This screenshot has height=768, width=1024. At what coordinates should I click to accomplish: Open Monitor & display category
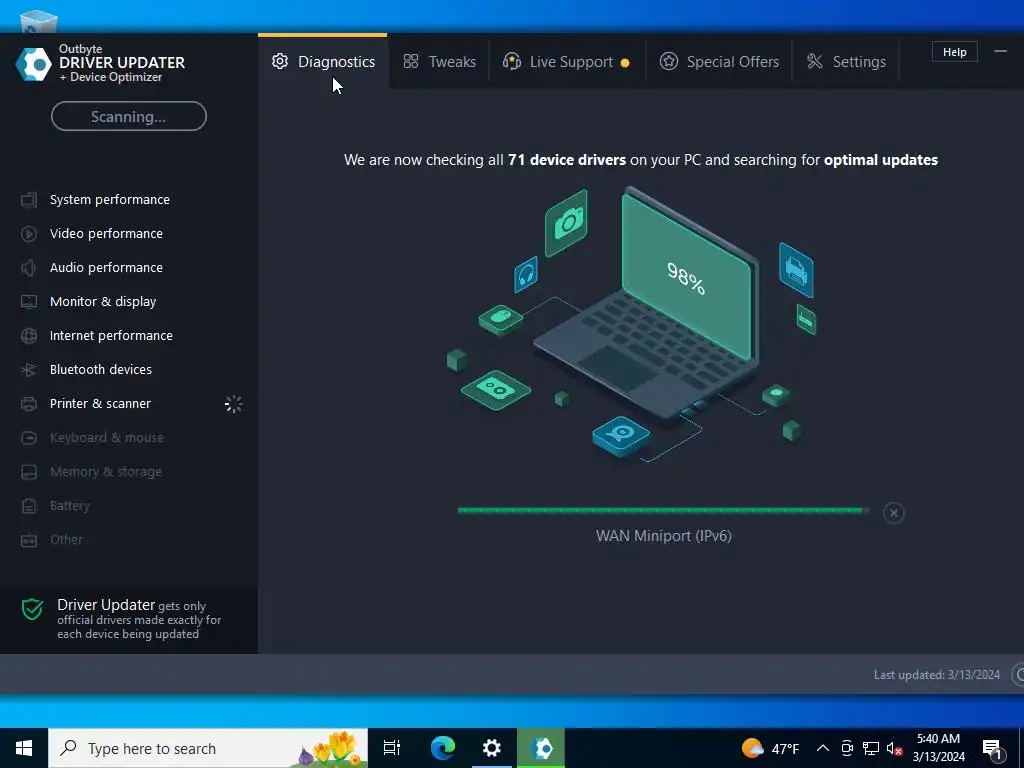[103, 301]
